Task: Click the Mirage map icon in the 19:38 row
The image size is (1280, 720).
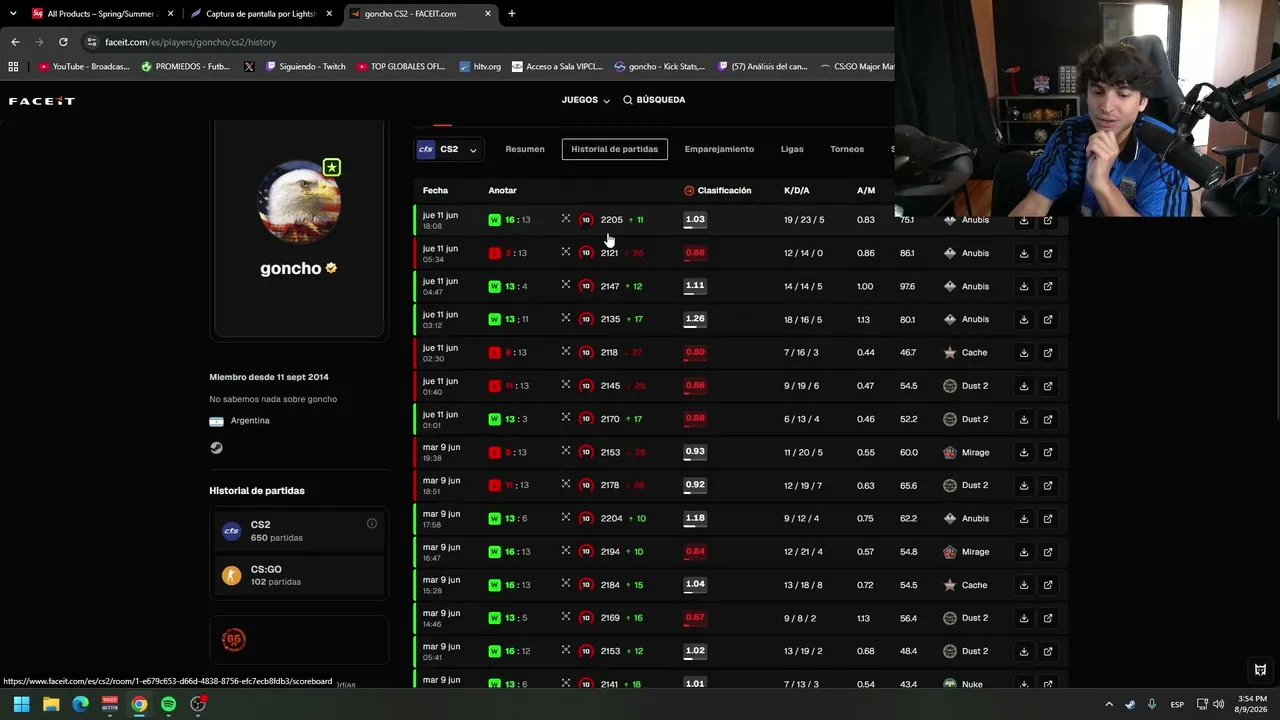Action: pyautogui.click(x=950, y=452)
